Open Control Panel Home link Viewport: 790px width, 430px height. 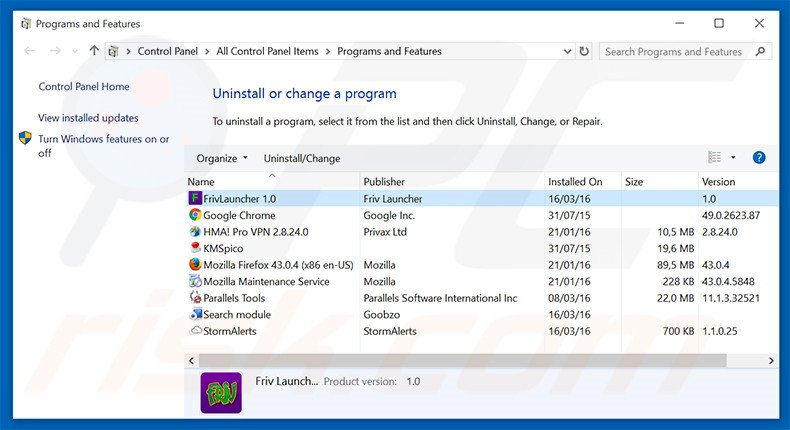[84, 86]
